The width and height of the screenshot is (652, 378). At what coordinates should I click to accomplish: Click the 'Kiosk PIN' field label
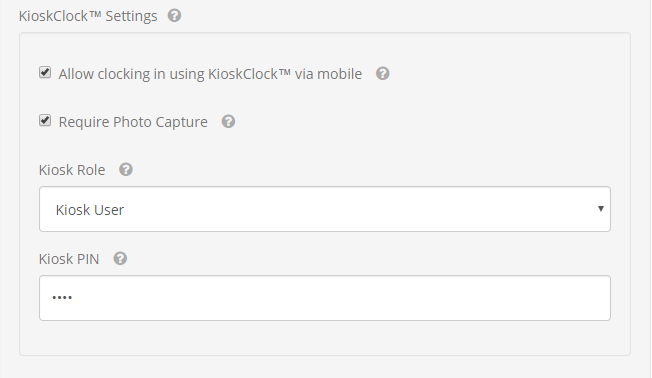(x=69, y=259)
